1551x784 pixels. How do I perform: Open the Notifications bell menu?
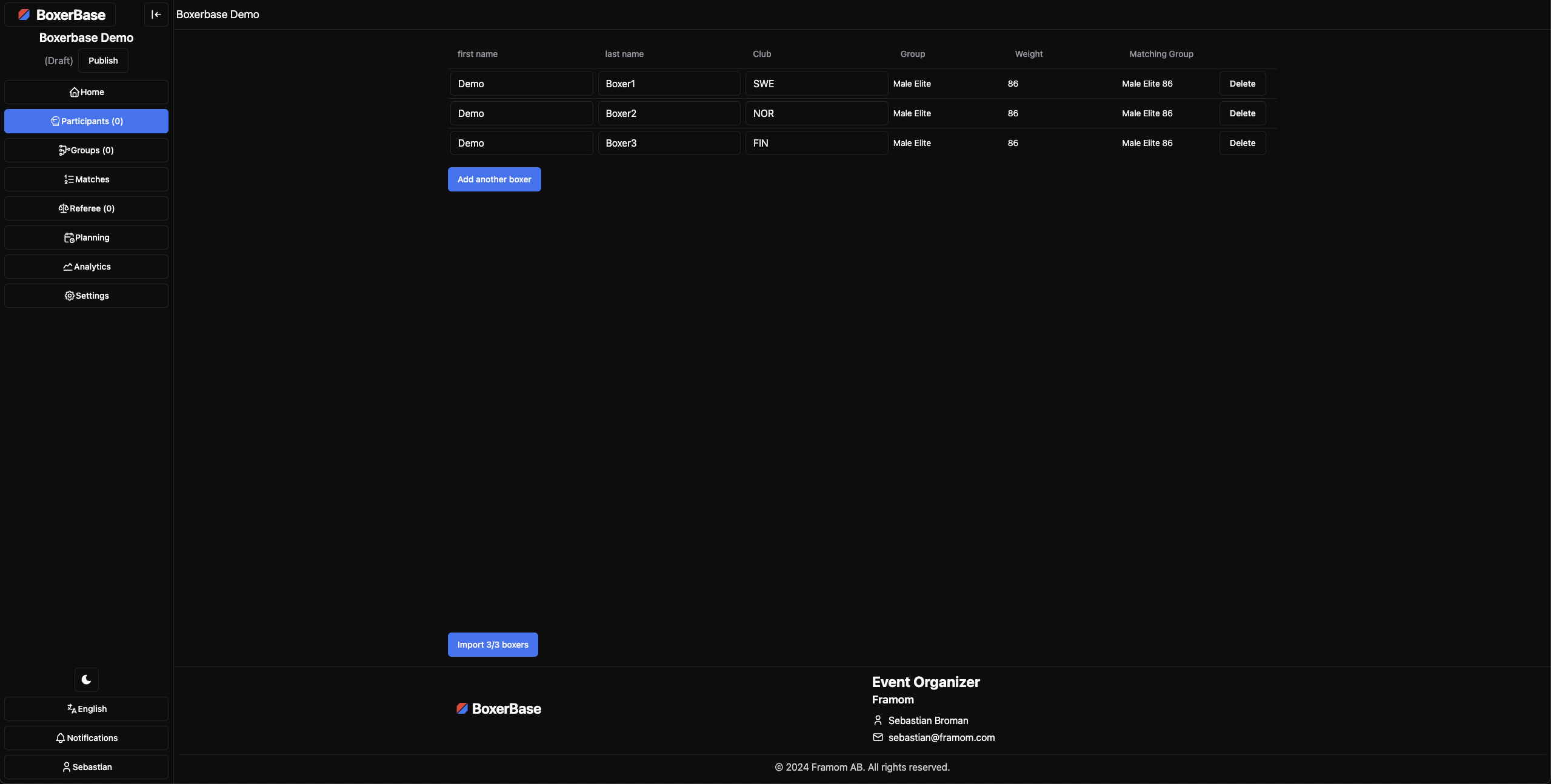point(86,738)
